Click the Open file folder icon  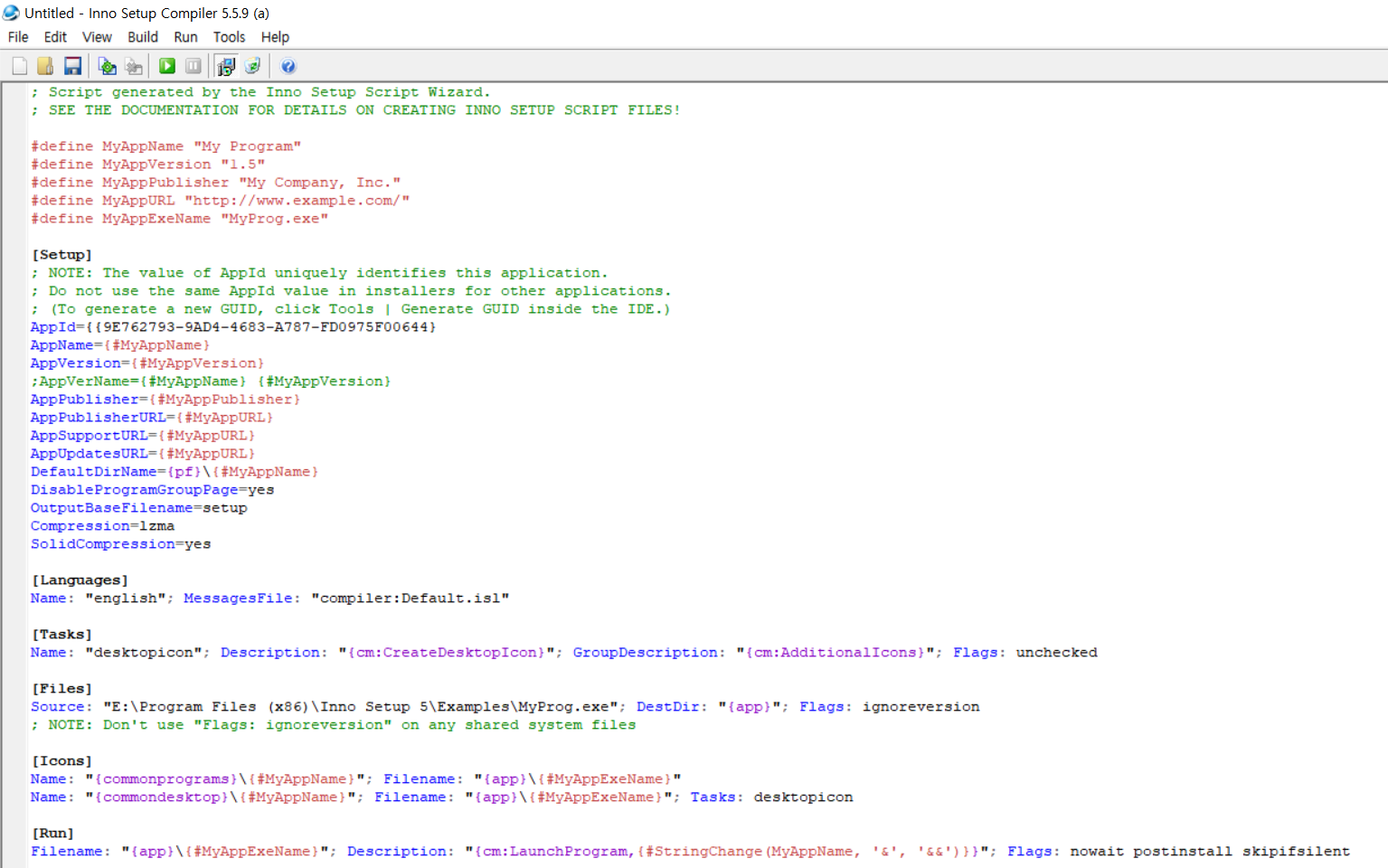point(45,66)
